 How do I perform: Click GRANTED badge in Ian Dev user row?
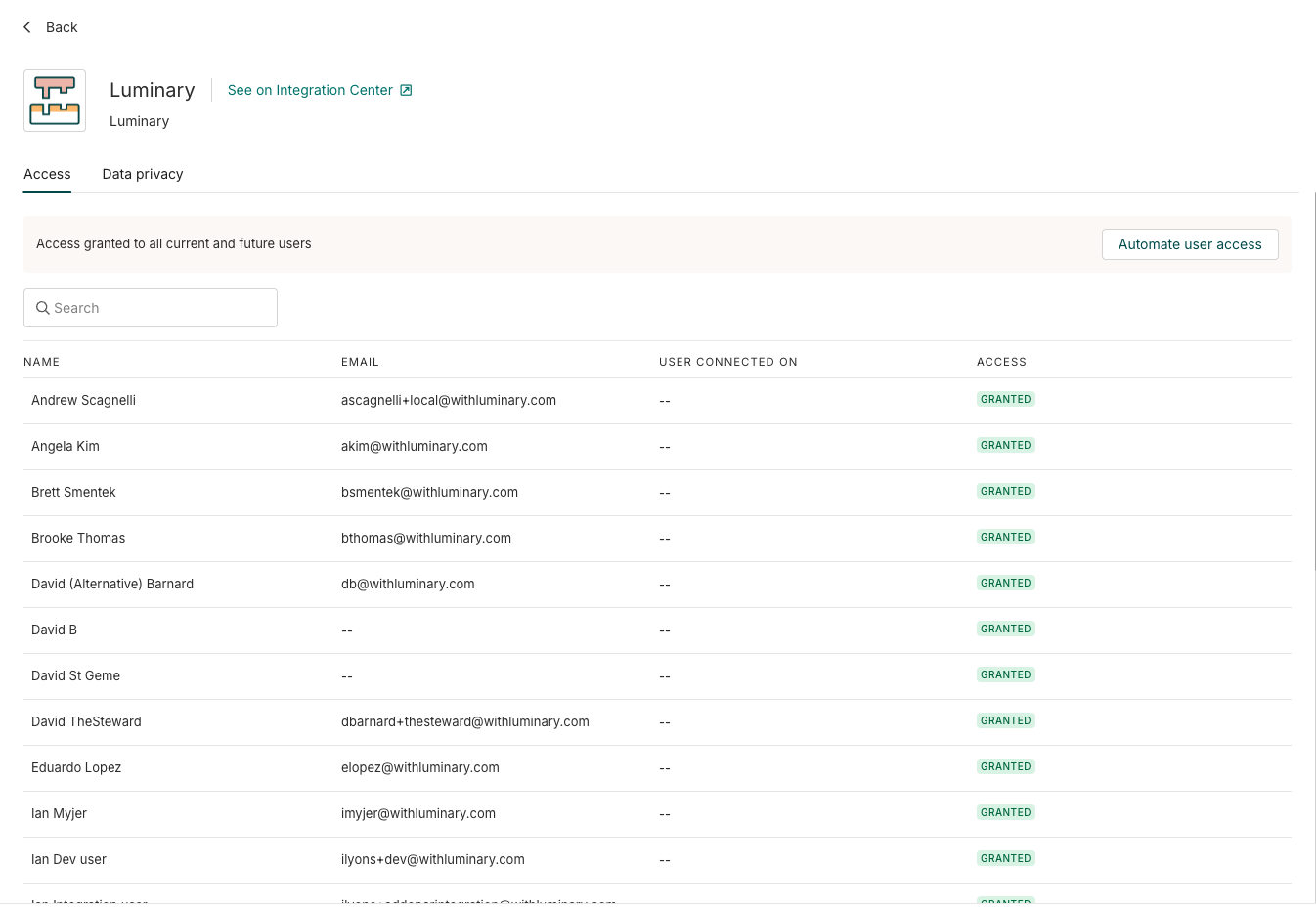coord(1006,858)
